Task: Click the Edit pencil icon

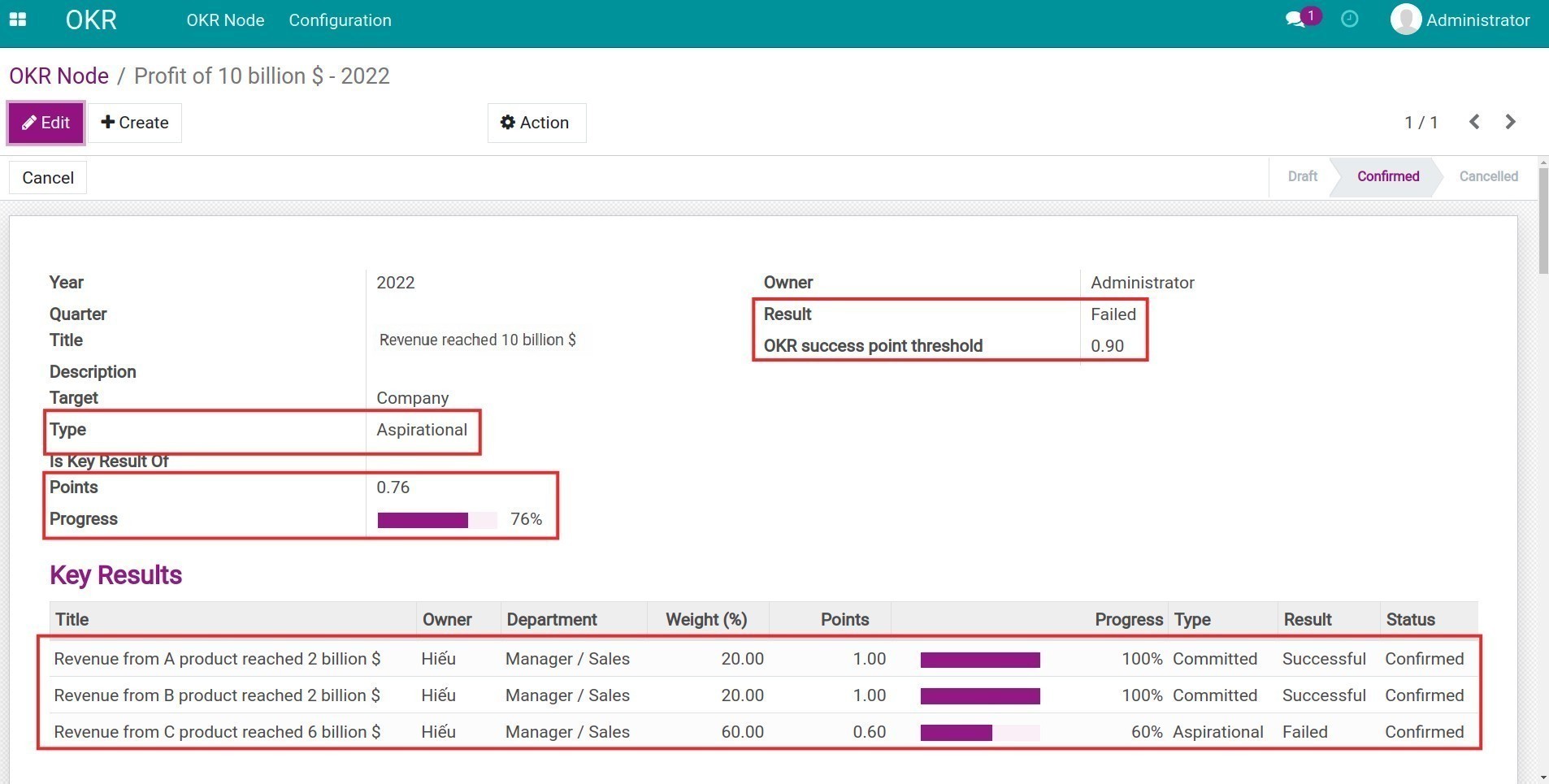Action: pos(30,123)
